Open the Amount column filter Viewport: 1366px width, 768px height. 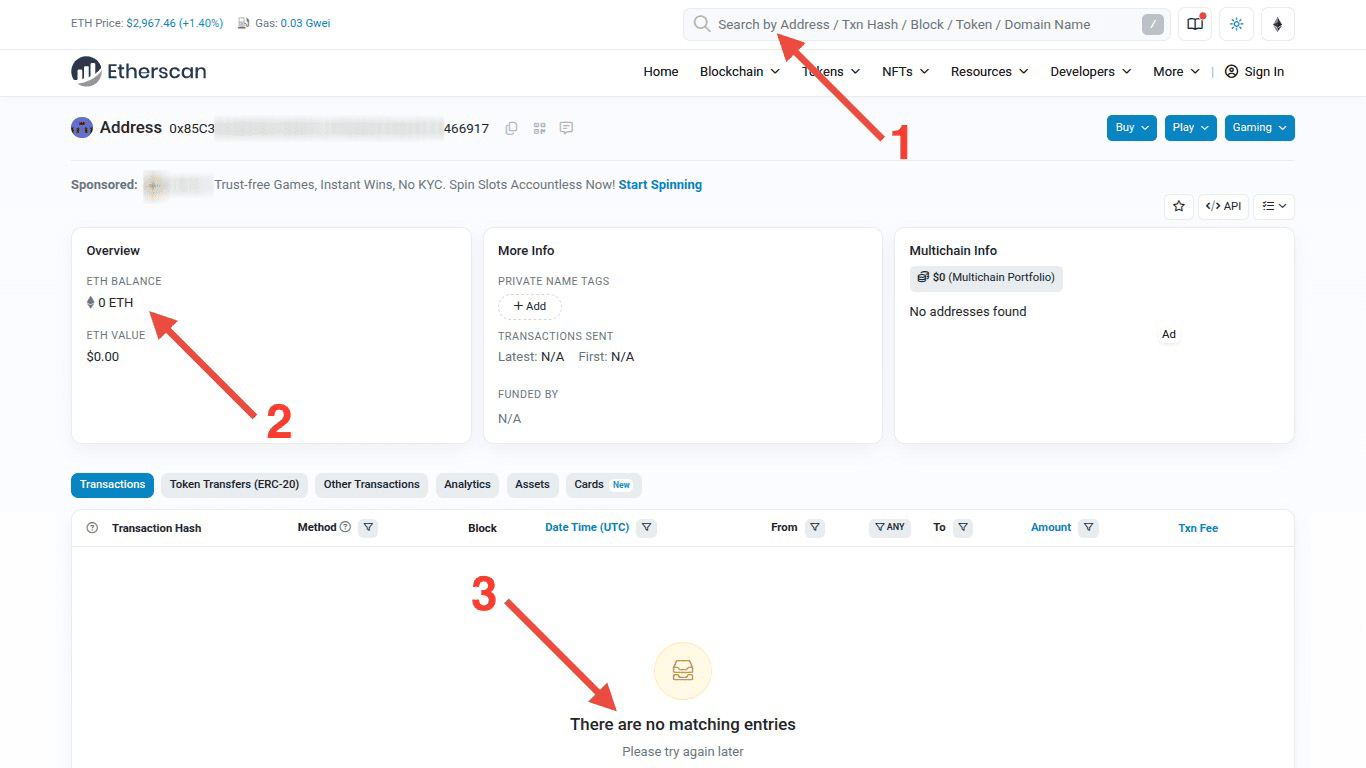1088,527
